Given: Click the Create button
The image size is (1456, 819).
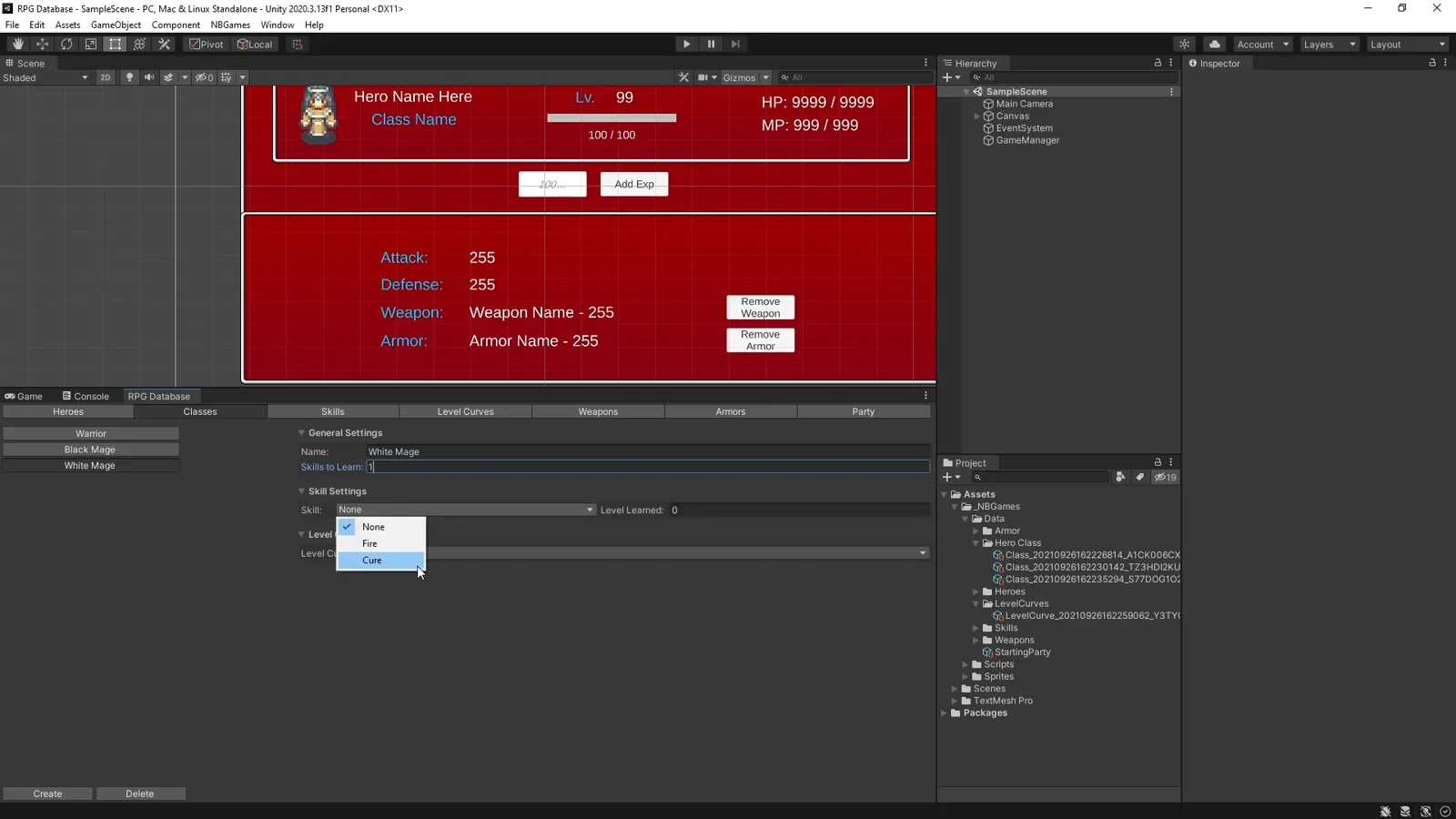Looking at the screenshot, I should coord(47,794).
